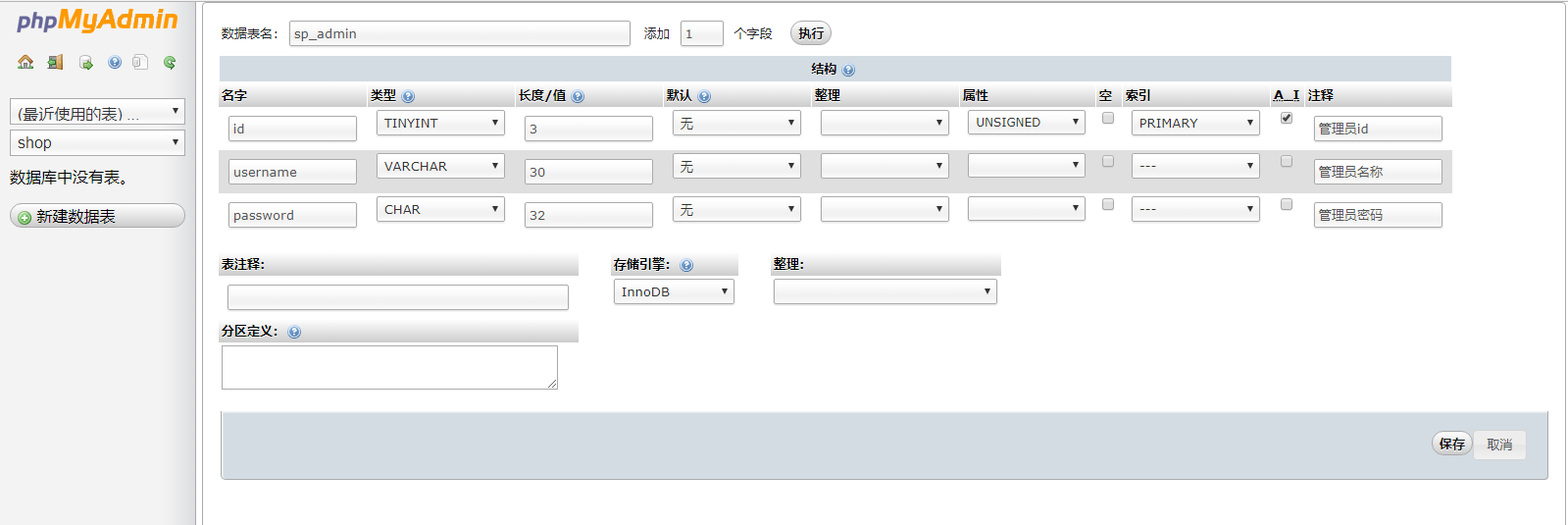Click help icon next to 存储引擎 label

(686, 265)
